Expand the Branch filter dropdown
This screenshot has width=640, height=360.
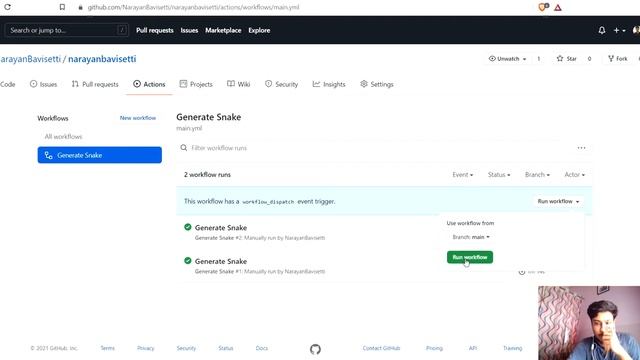pos(537,175)
